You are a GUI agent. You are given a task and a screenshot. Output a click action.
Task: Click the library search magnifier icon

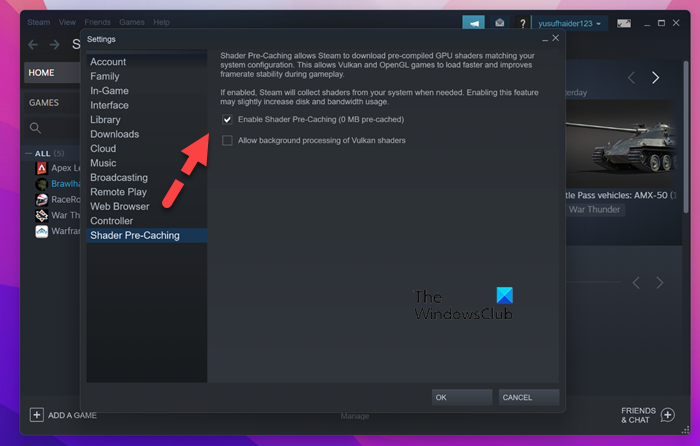[35, 128]
